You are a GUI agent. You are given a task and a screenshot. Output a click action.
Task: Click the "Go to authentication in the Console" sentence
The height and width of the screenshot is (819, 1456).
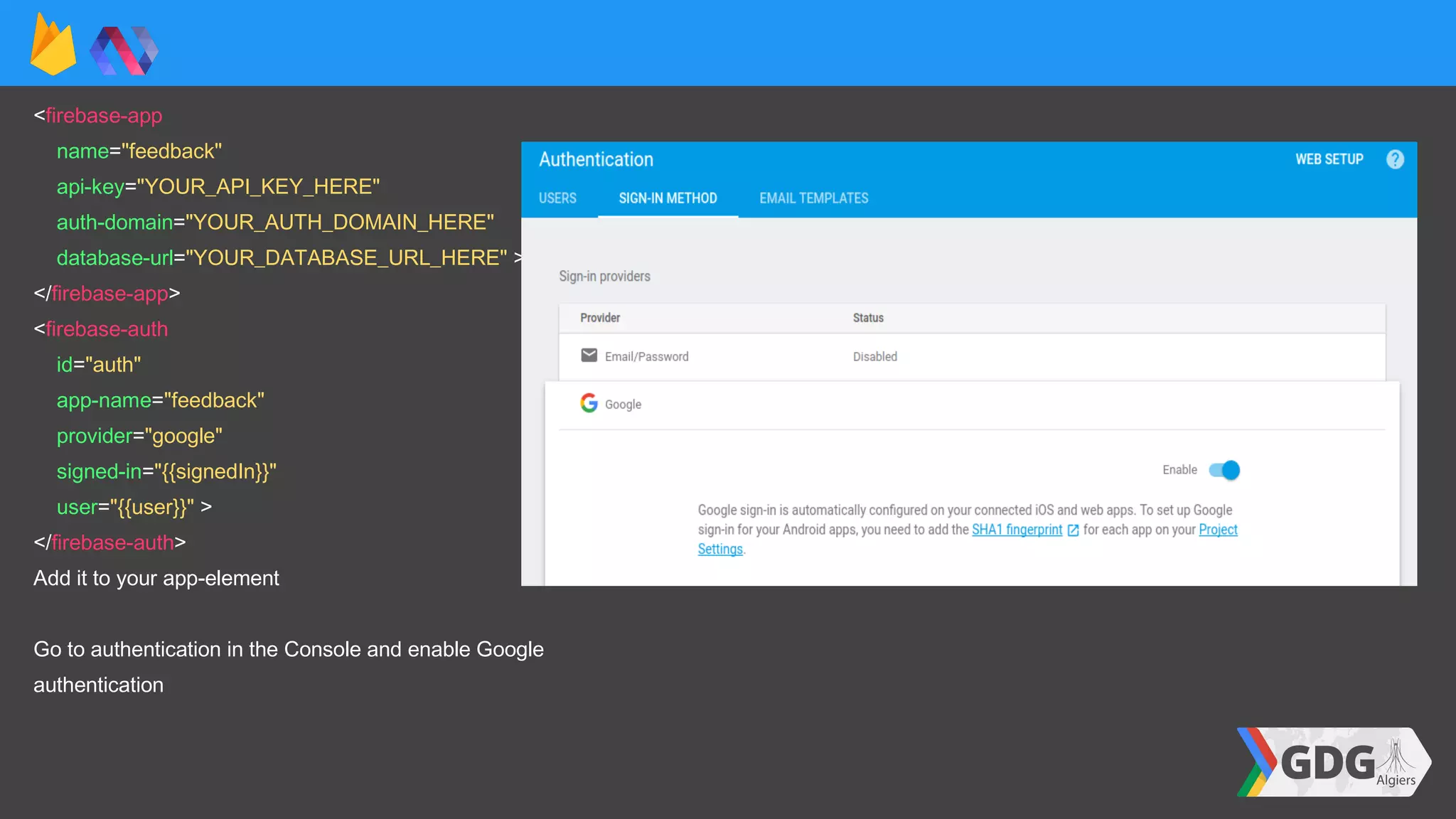click(289, 667)
